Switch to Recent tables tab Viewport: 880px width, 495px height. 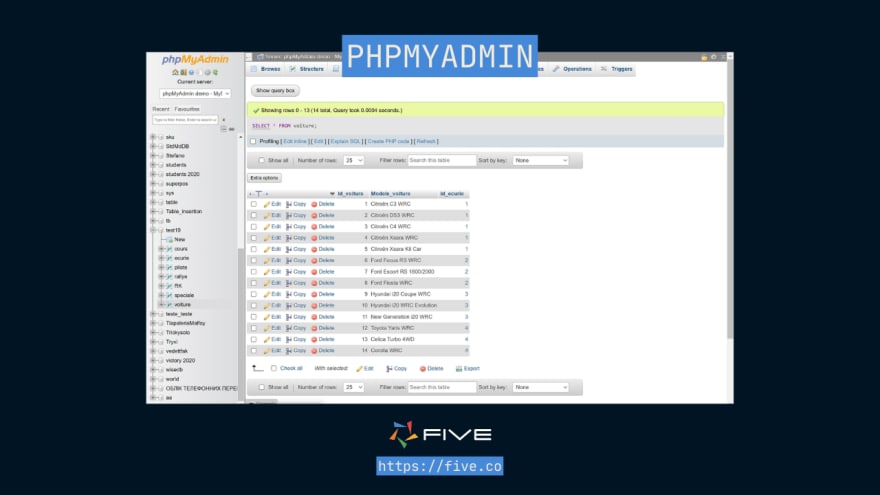161,109
